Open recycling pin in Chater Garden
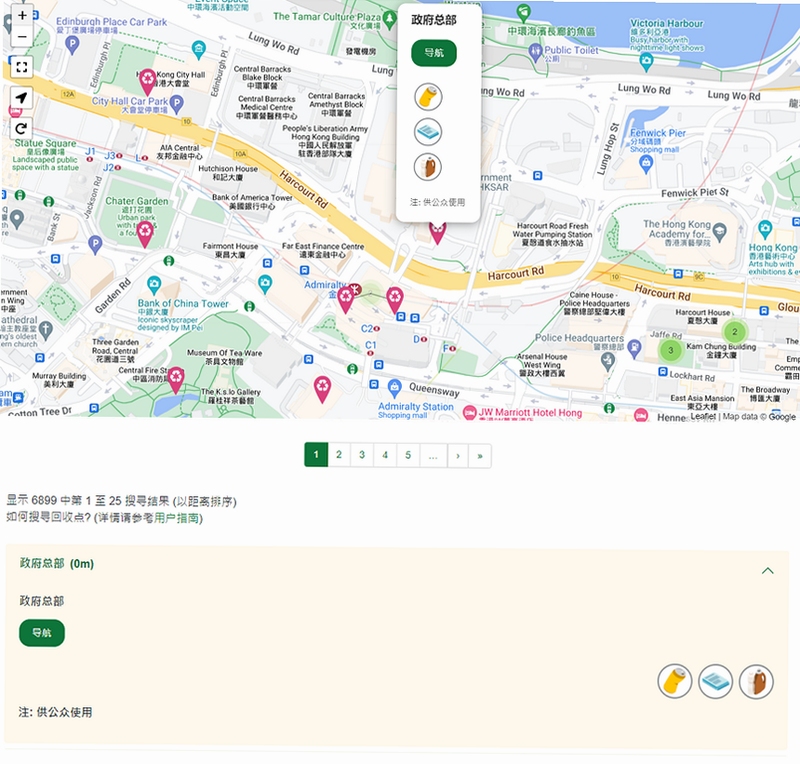The width and height of the screenshot is (800, 764). pyautogui.click(x=145, y=234)
